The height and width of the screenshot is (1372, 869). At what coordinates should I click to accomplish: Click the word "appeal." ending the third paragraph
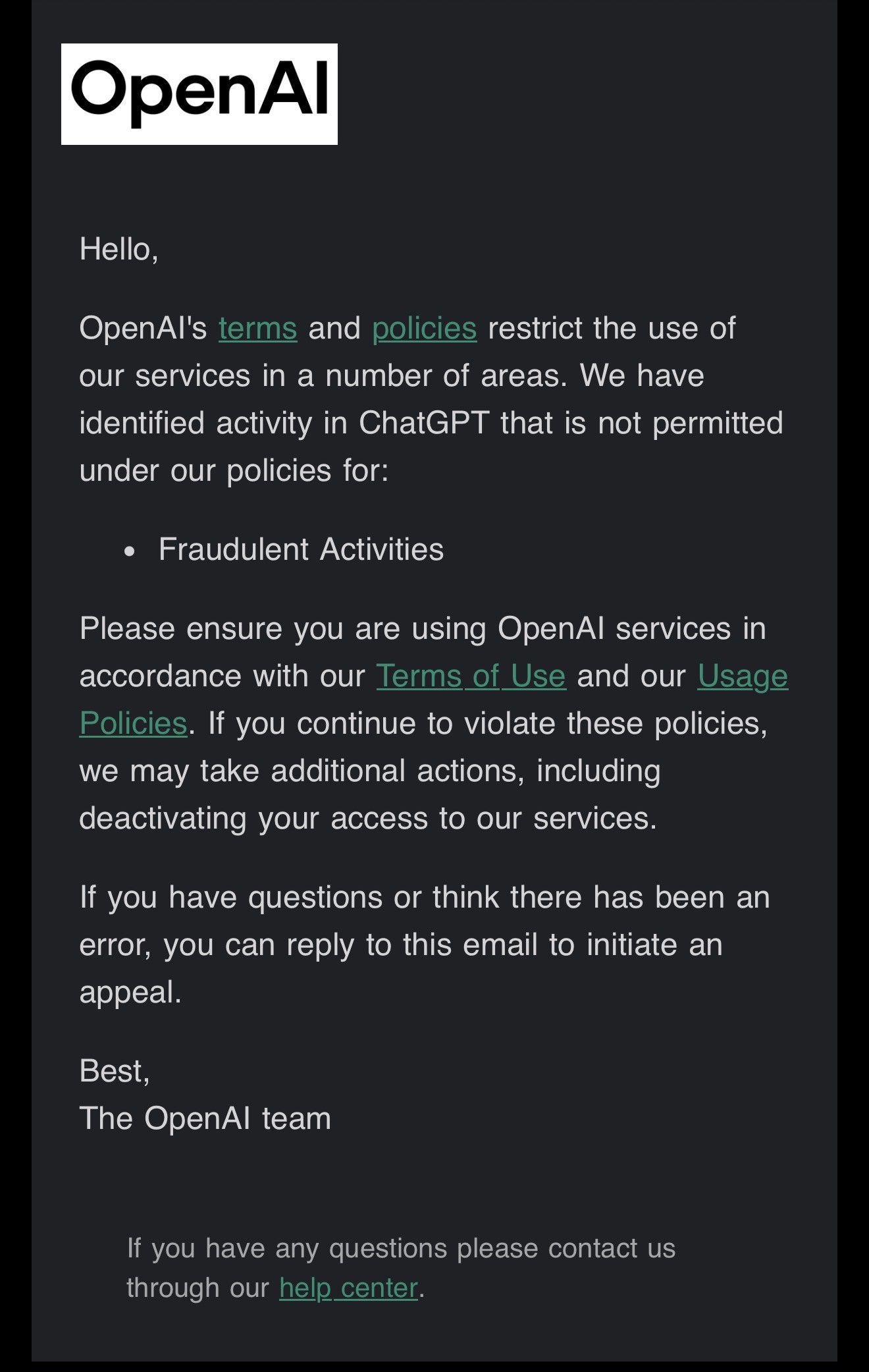tap(130, 992)
